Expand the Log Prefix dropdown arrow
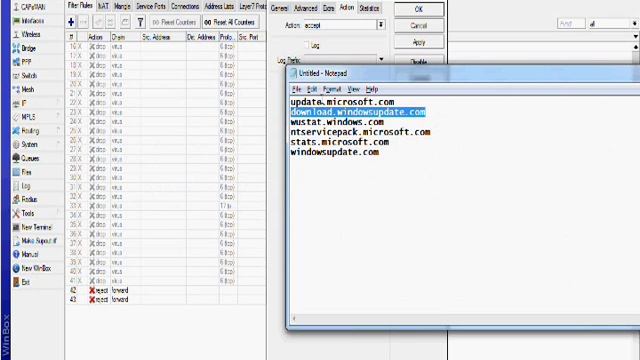 381,60
